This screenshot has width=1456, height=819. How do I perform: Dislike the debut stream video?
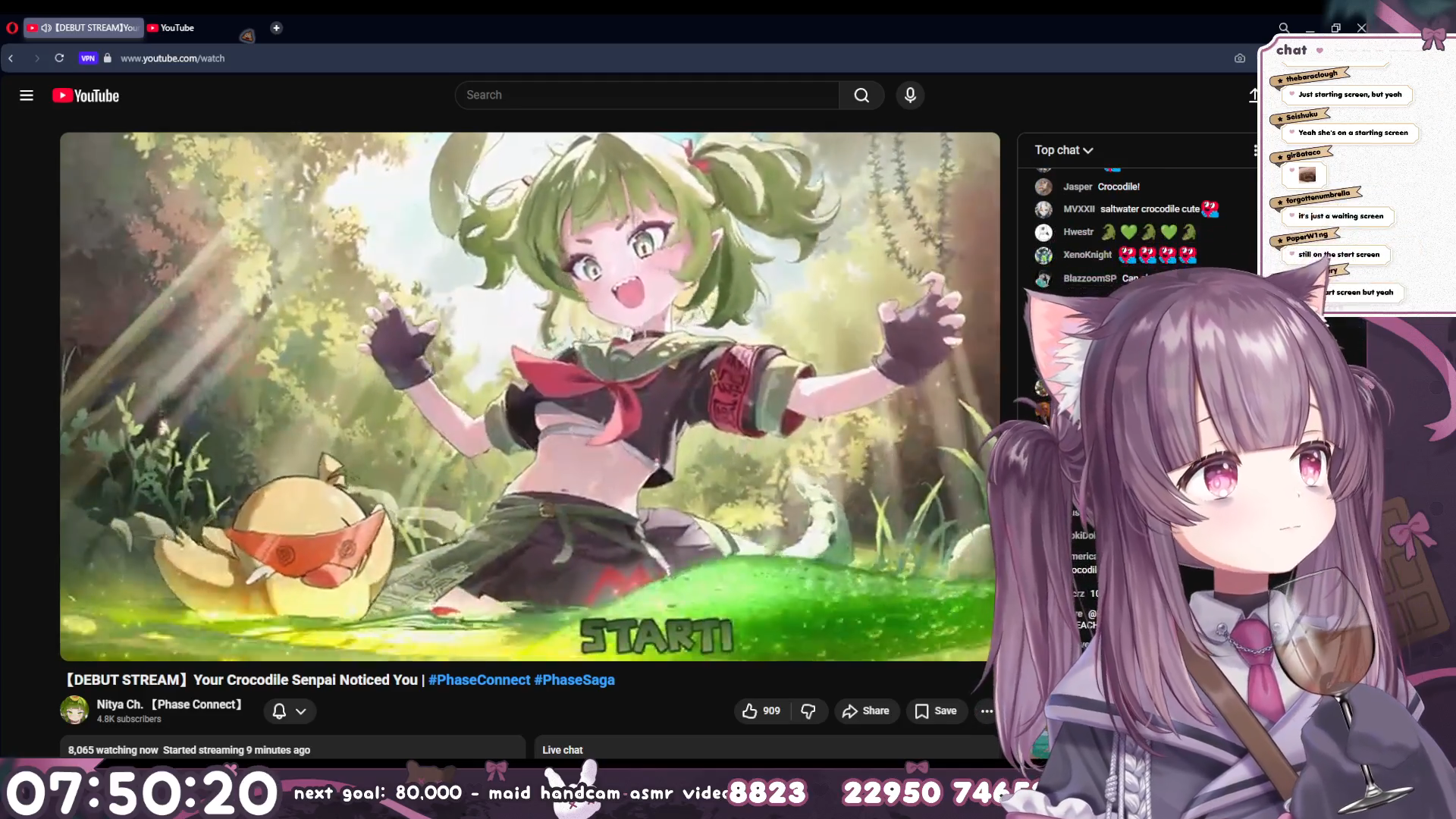(x=808, y=711)
